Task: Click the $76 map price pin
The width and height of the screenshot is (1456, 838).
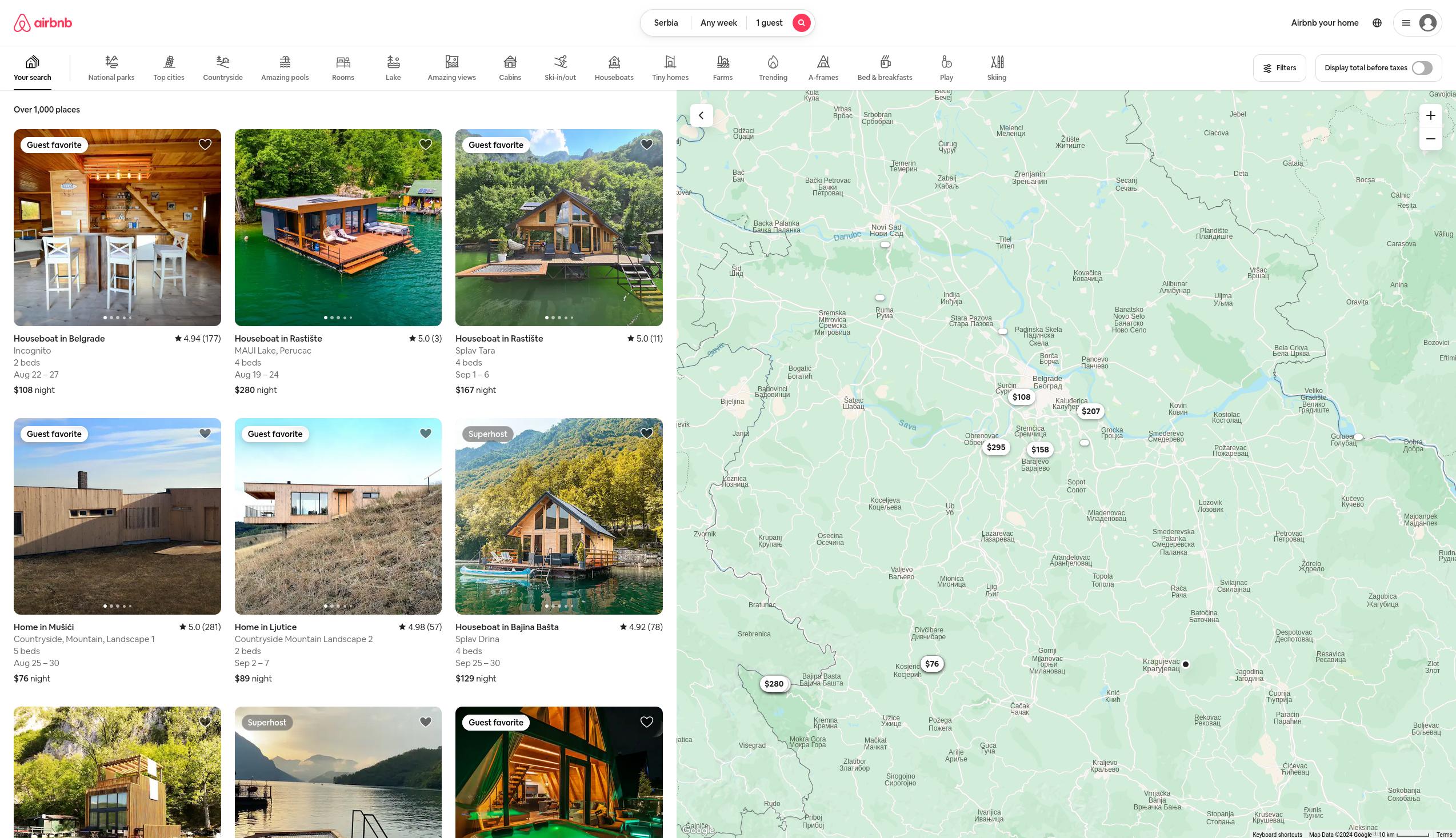Action: pyautogui.click(x=931, y=664)
